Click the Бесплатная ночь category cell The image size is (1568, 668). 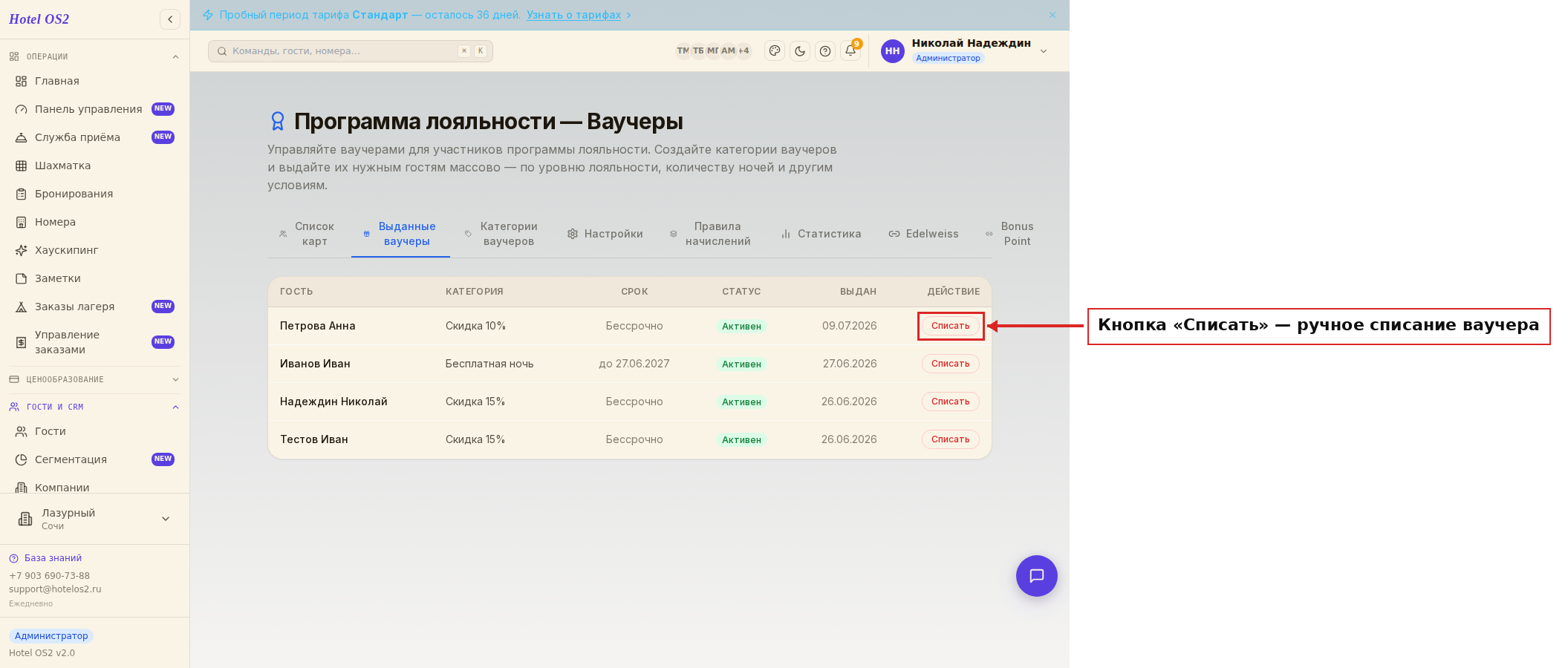489,364
